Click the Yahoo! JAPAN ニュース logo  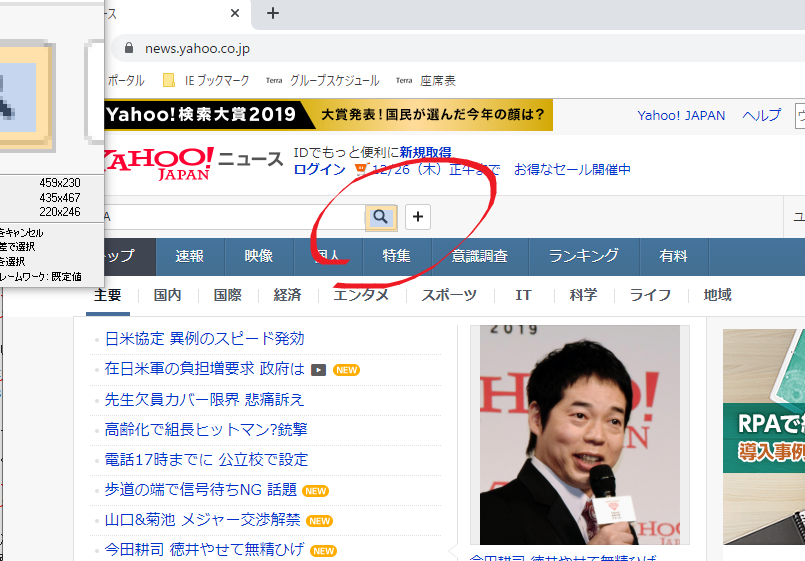194,163
